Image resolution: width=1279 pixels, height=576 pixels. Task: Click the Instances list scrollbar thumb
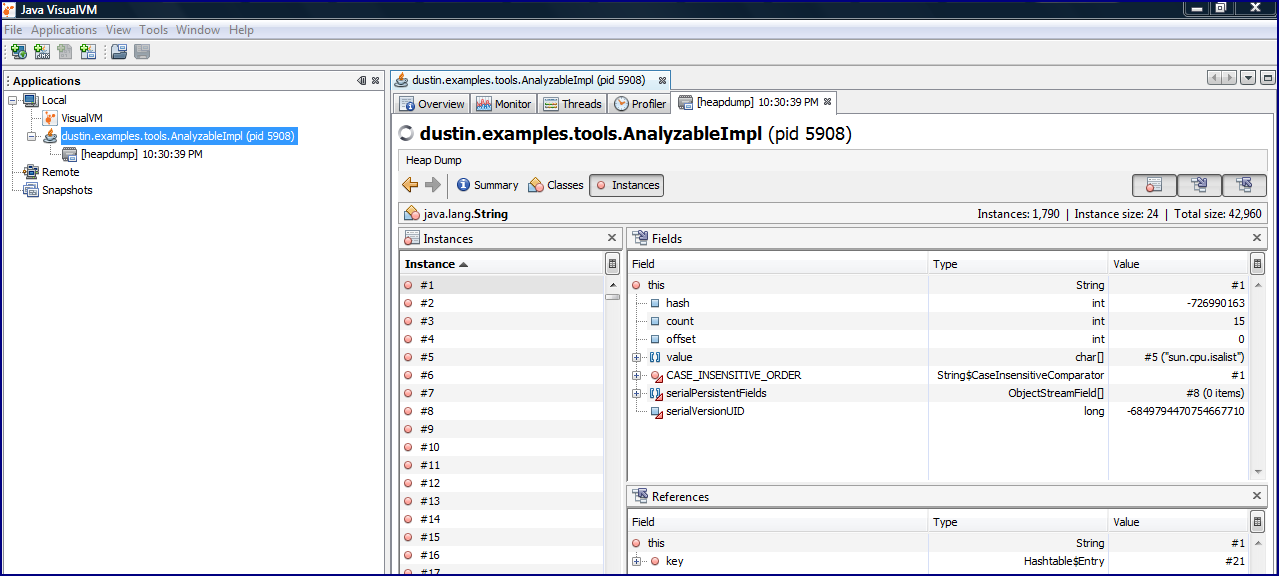(612, 296)
